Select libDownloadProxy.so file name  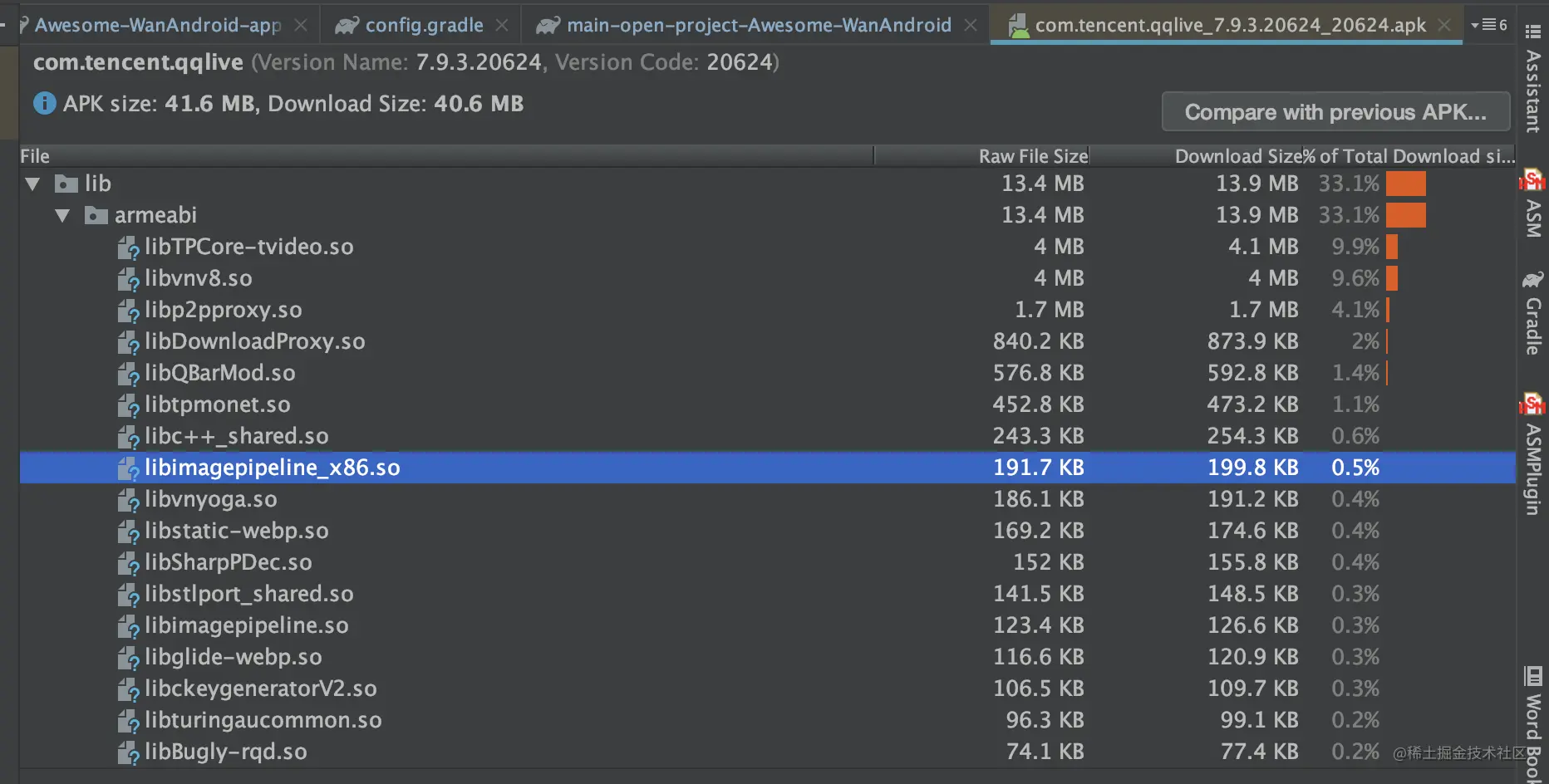(x=255, y=341)
